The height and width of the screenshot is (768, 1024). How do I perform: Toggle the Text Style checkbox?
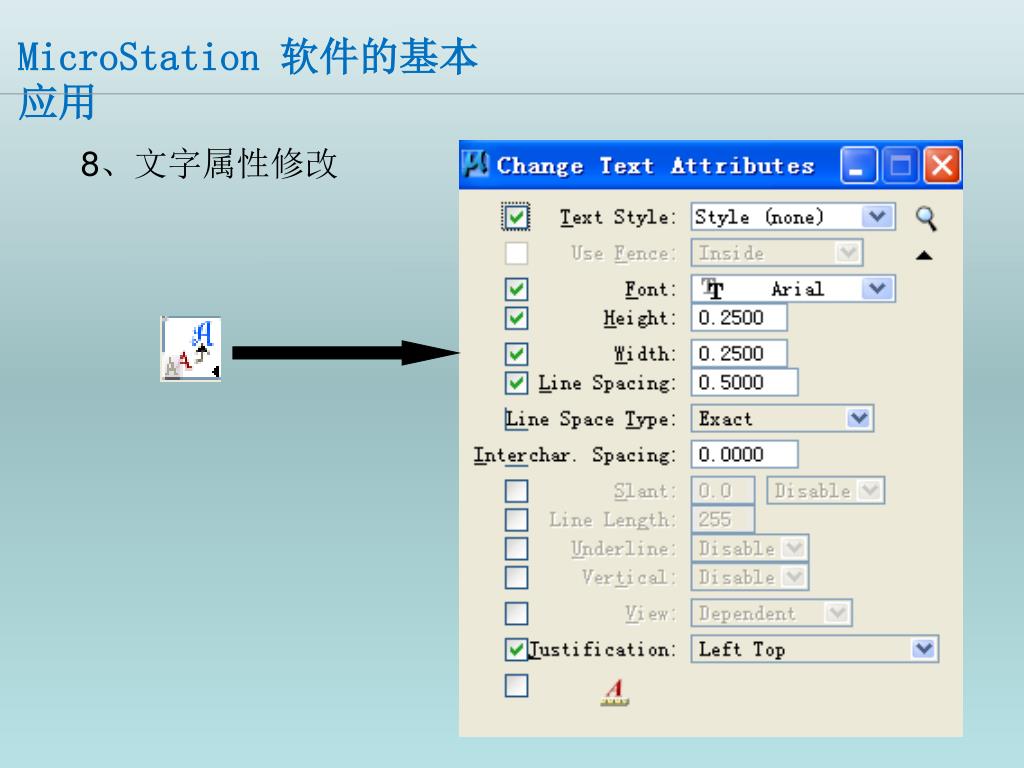[x=516, y=217]
